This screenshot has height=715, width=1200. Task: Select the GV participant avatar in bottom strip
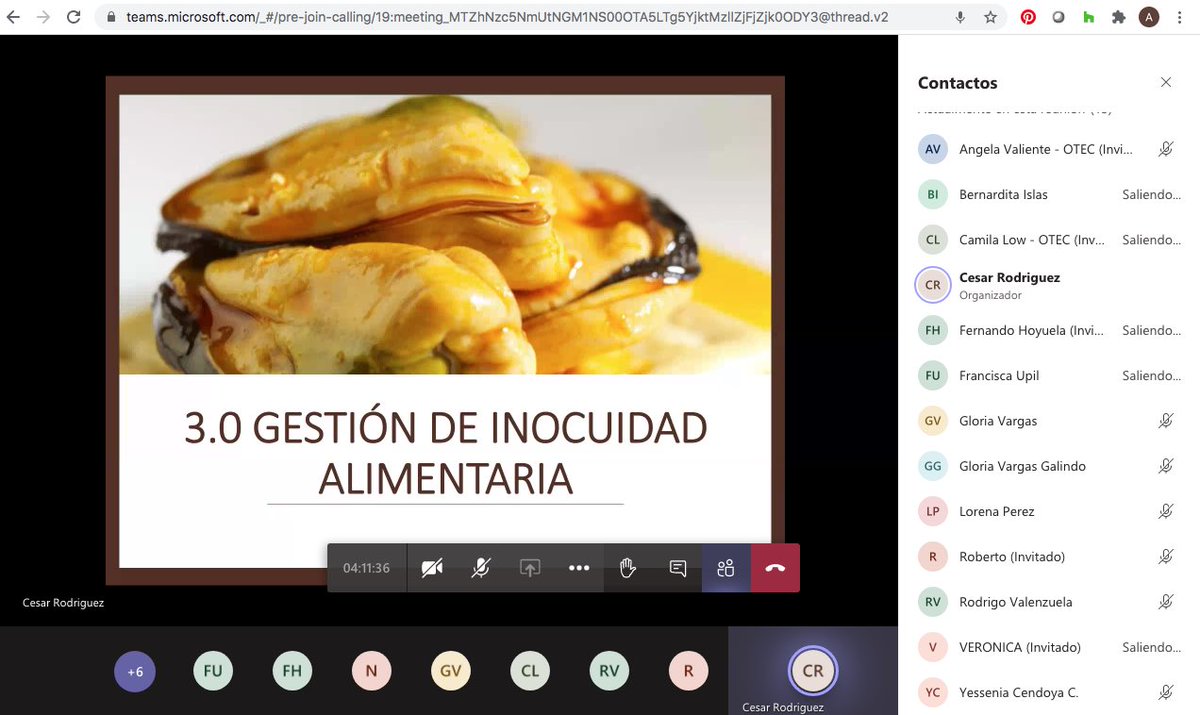pyautogui.click(x=451, y=671)
